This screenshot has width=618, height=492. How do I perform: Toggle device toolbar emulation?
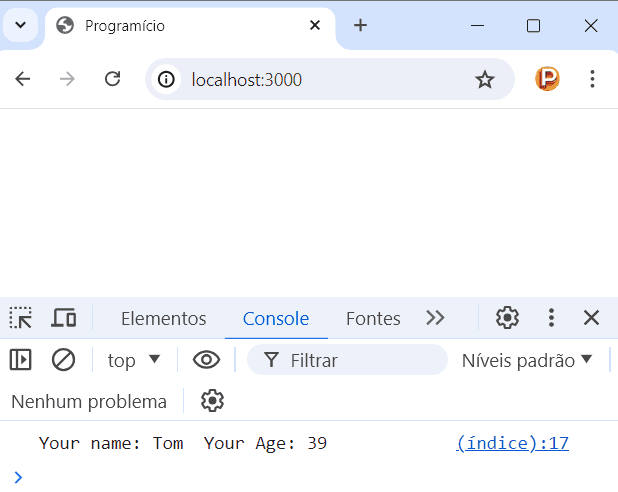(63, 318)
